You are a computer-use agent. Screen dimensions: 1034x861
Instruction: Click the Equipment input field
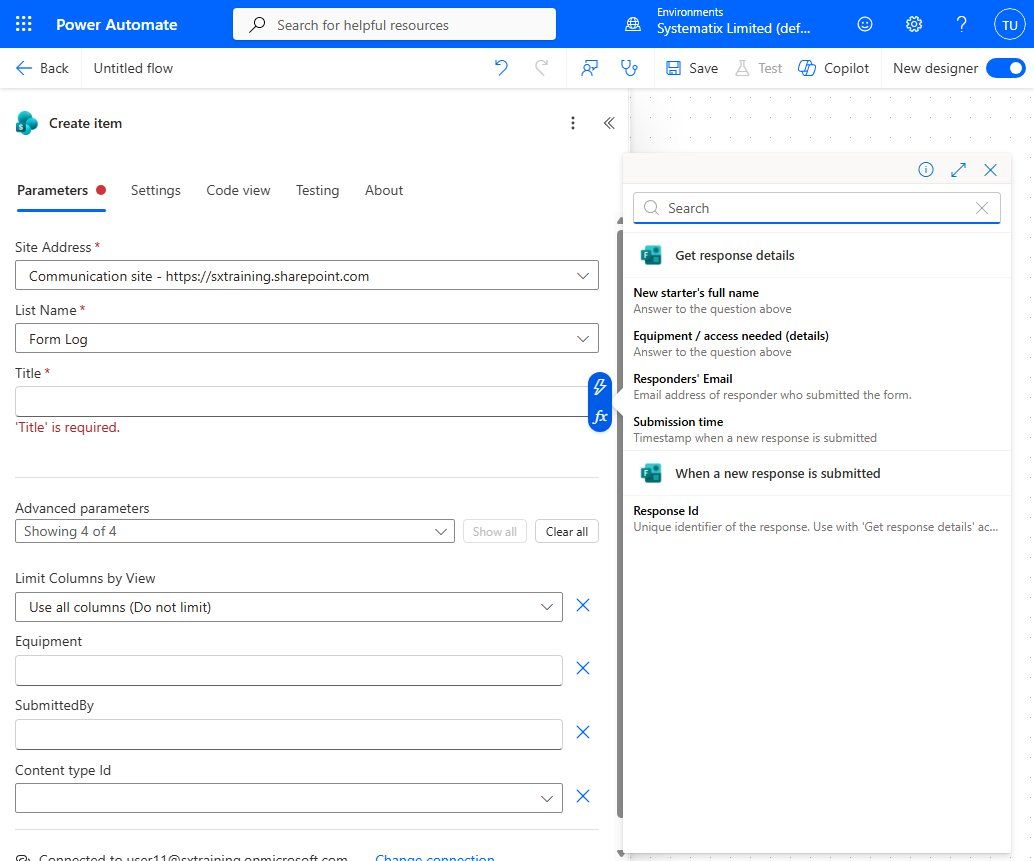click(x=289, y=670)
